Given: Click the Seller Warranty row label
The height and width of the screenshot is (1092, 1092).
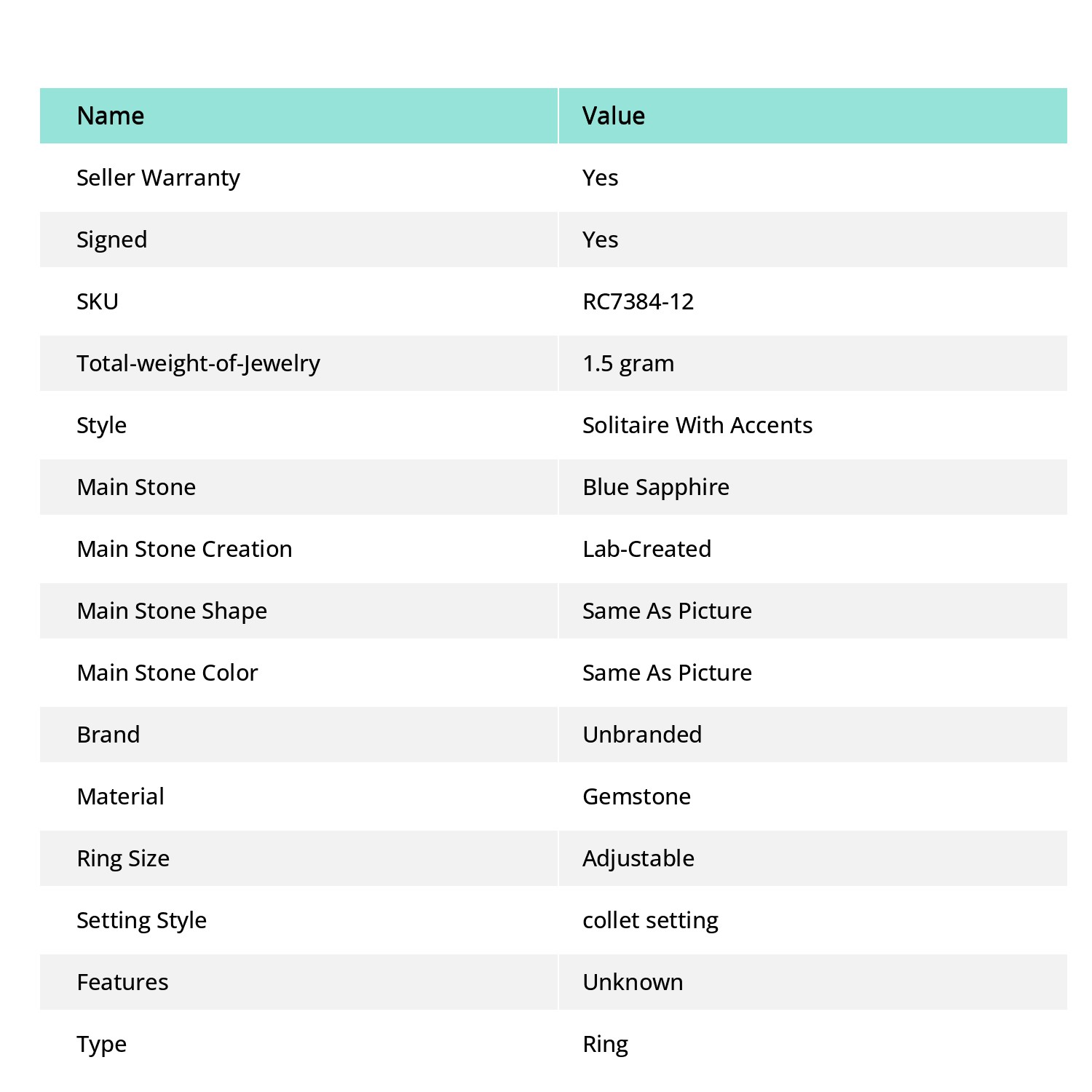Looking at the screenshot, I should click(158, 178).
